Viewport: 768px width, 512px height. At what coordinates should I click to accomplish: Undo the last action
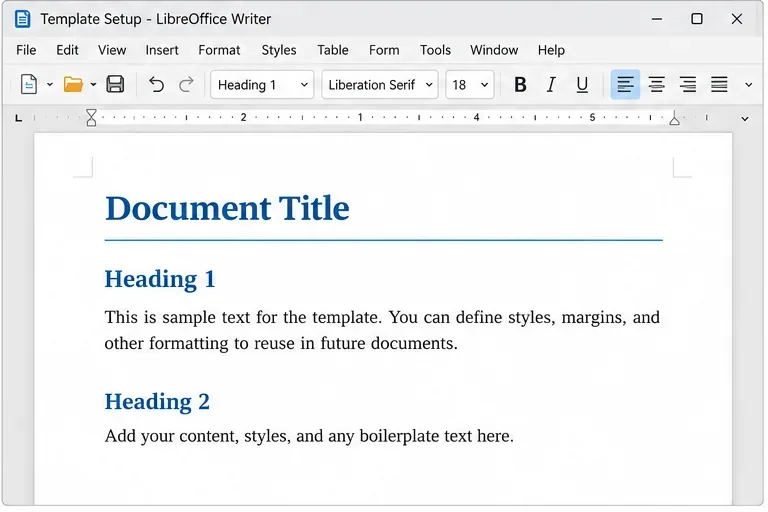(x=156, y=85)
